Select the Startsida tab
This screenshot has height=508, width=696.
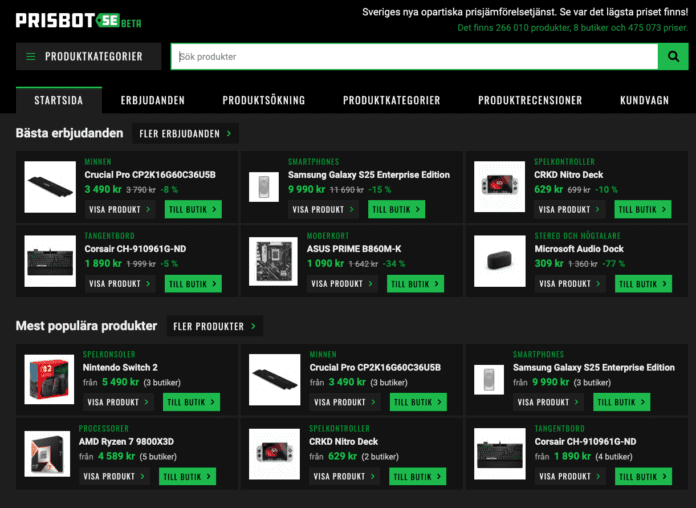tap(59, 100)
